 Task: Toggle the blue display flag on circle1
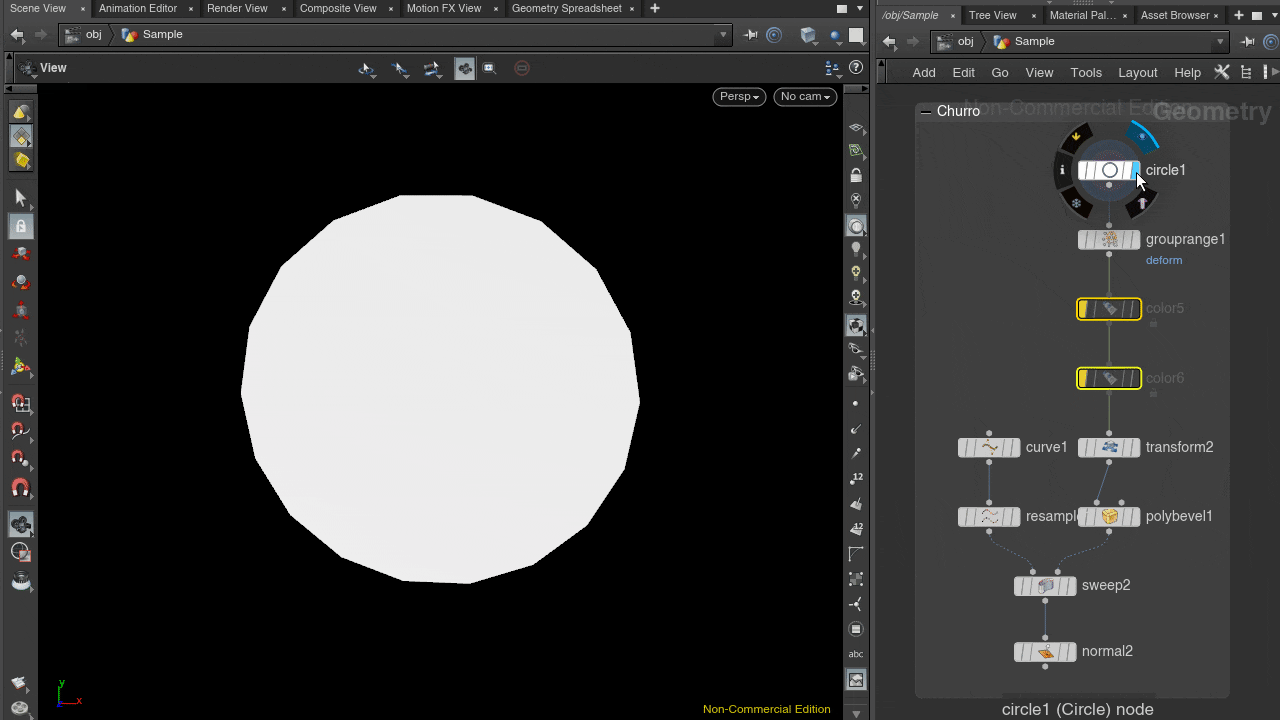1134,171
